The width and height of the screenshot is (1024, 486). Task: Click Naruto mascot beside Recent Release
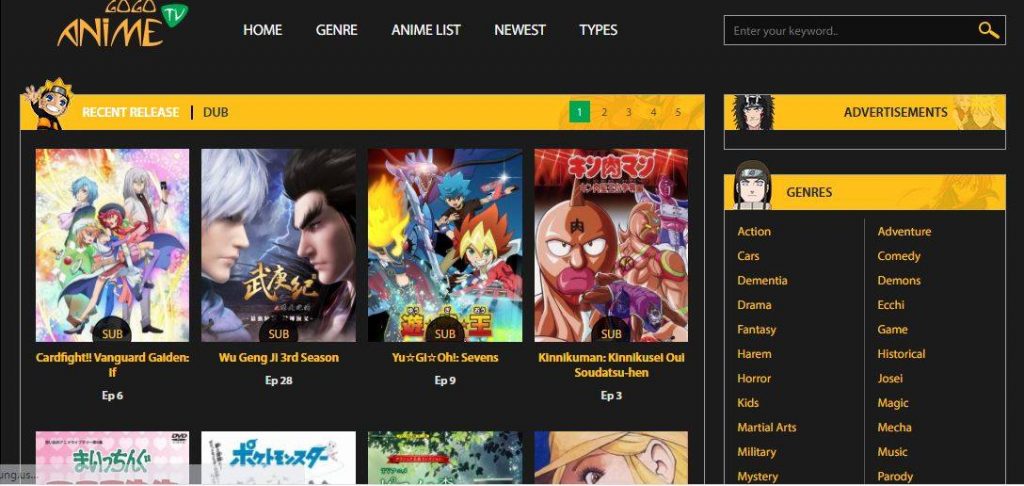[x=48, y=104]
